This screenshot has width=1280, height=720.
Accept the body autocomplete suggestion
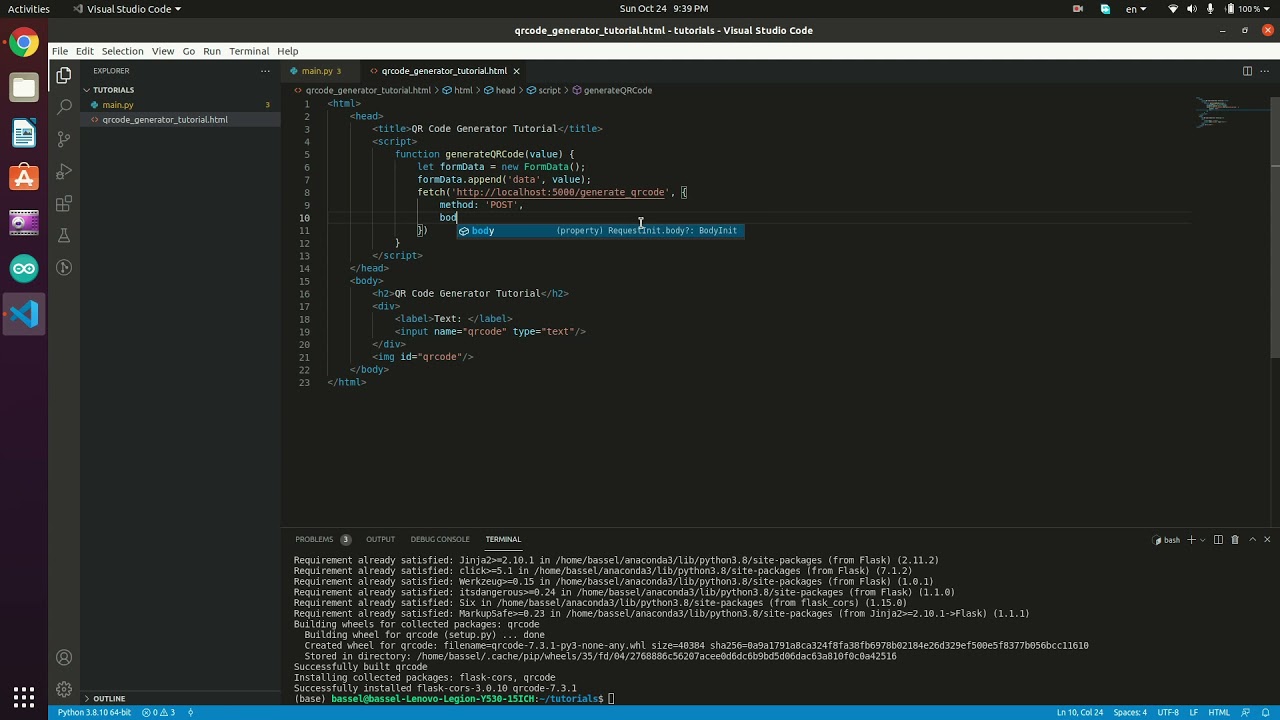point(600,231)
